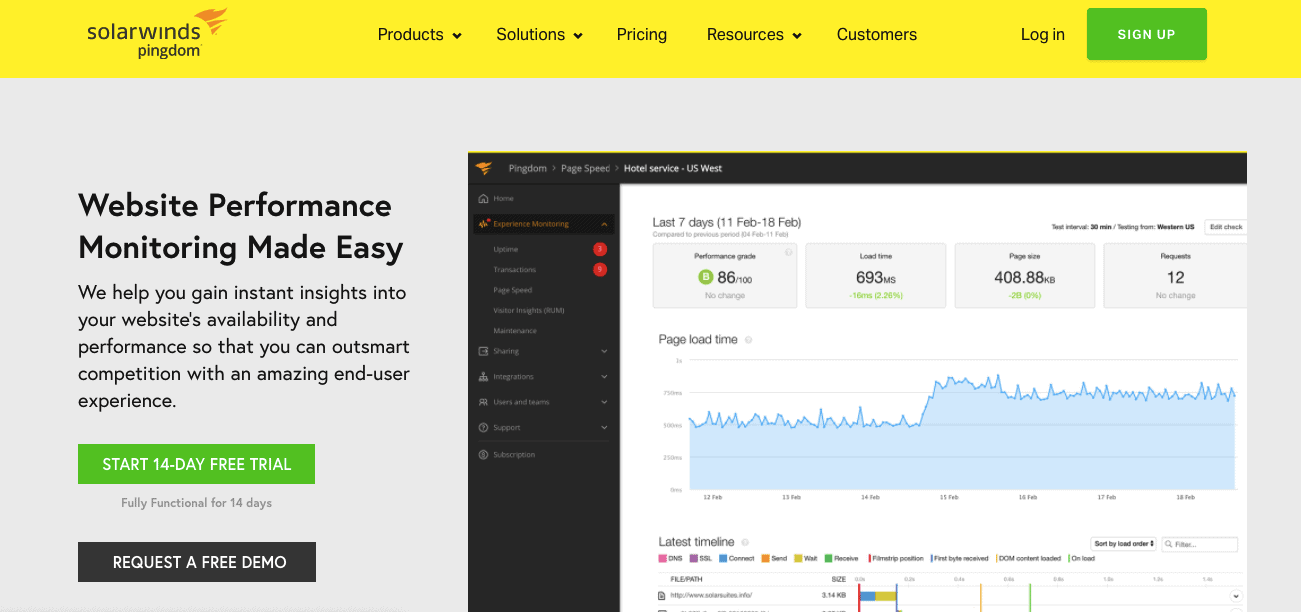Click the Hotel service - US West title
This screenshot has height=612, width=1301.
[x=673, y=168]
